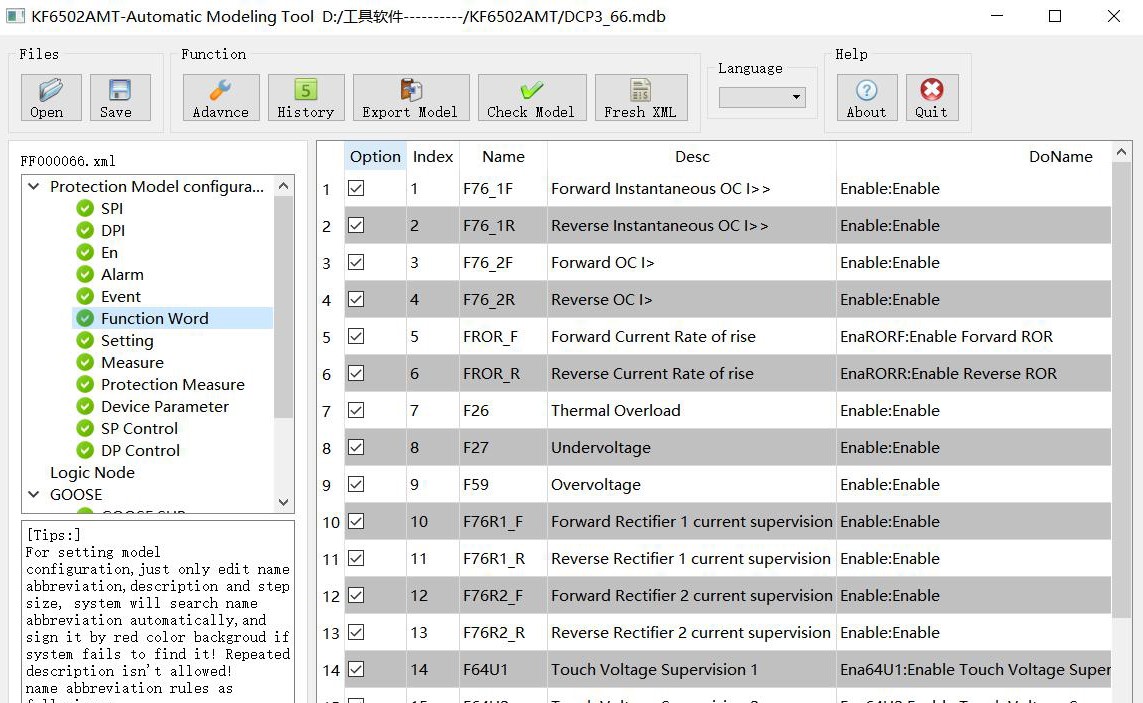Click the green status icon beside En
Image resolution: width=1143 pixels, height=703 pixels.
click(x=85, y=252)
